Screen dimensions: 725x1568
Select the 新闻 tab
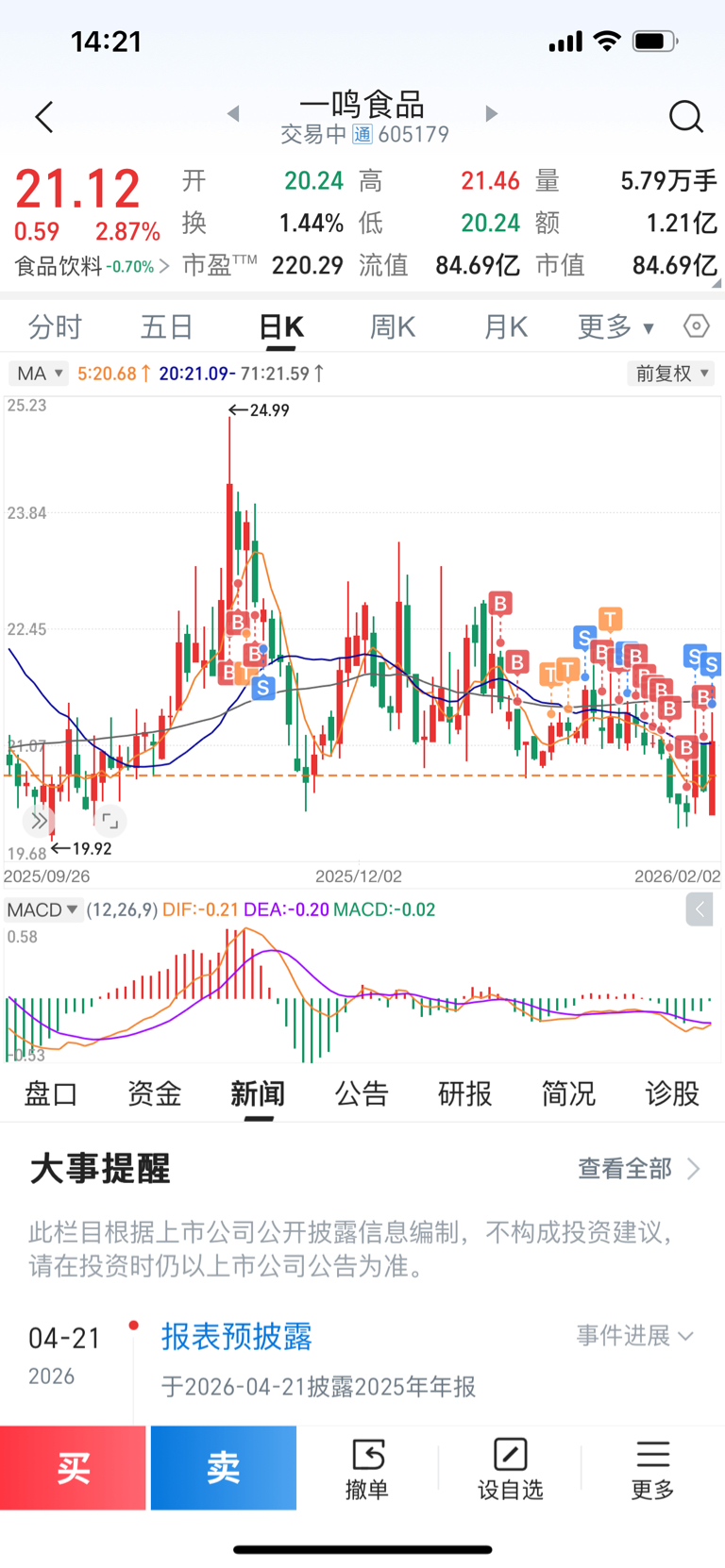coord(258,1093)
